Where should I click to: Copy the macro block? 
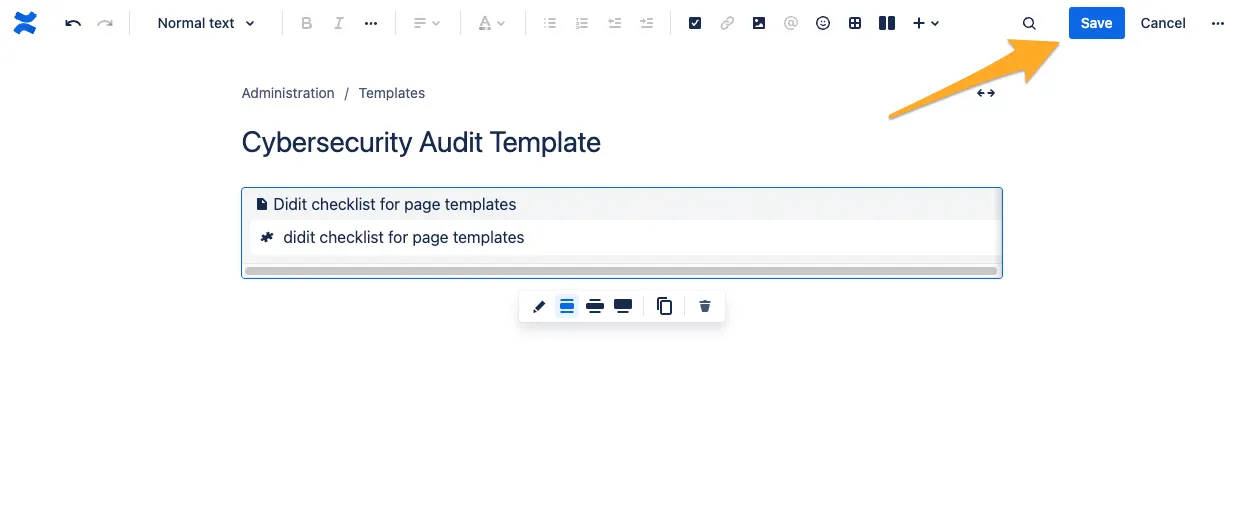pyautogui.click(x=664, y=306)
